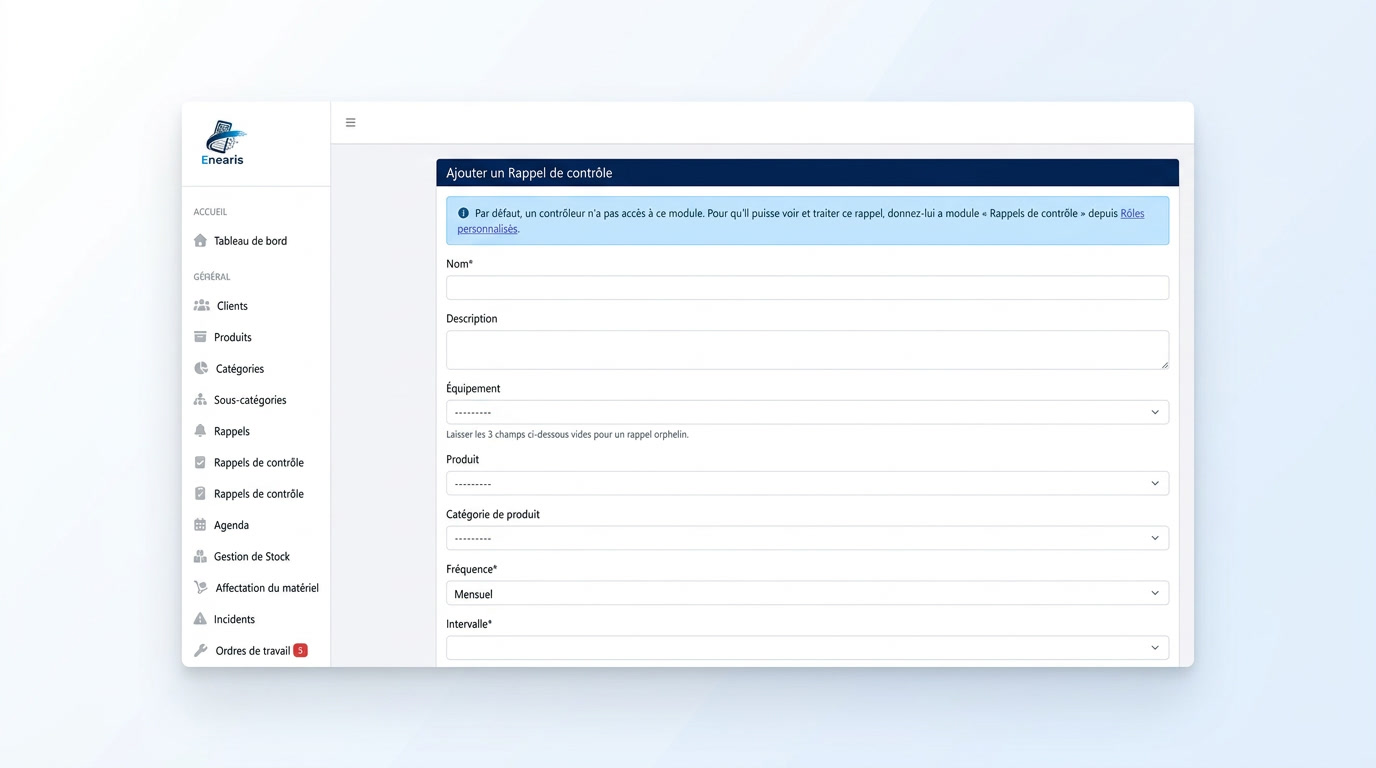Image resolution: width=1376 pixels, height=768 pixels.
Task: Click the square checkmark icon for Rappels de contrôle
Action: [x=200, y=462]
